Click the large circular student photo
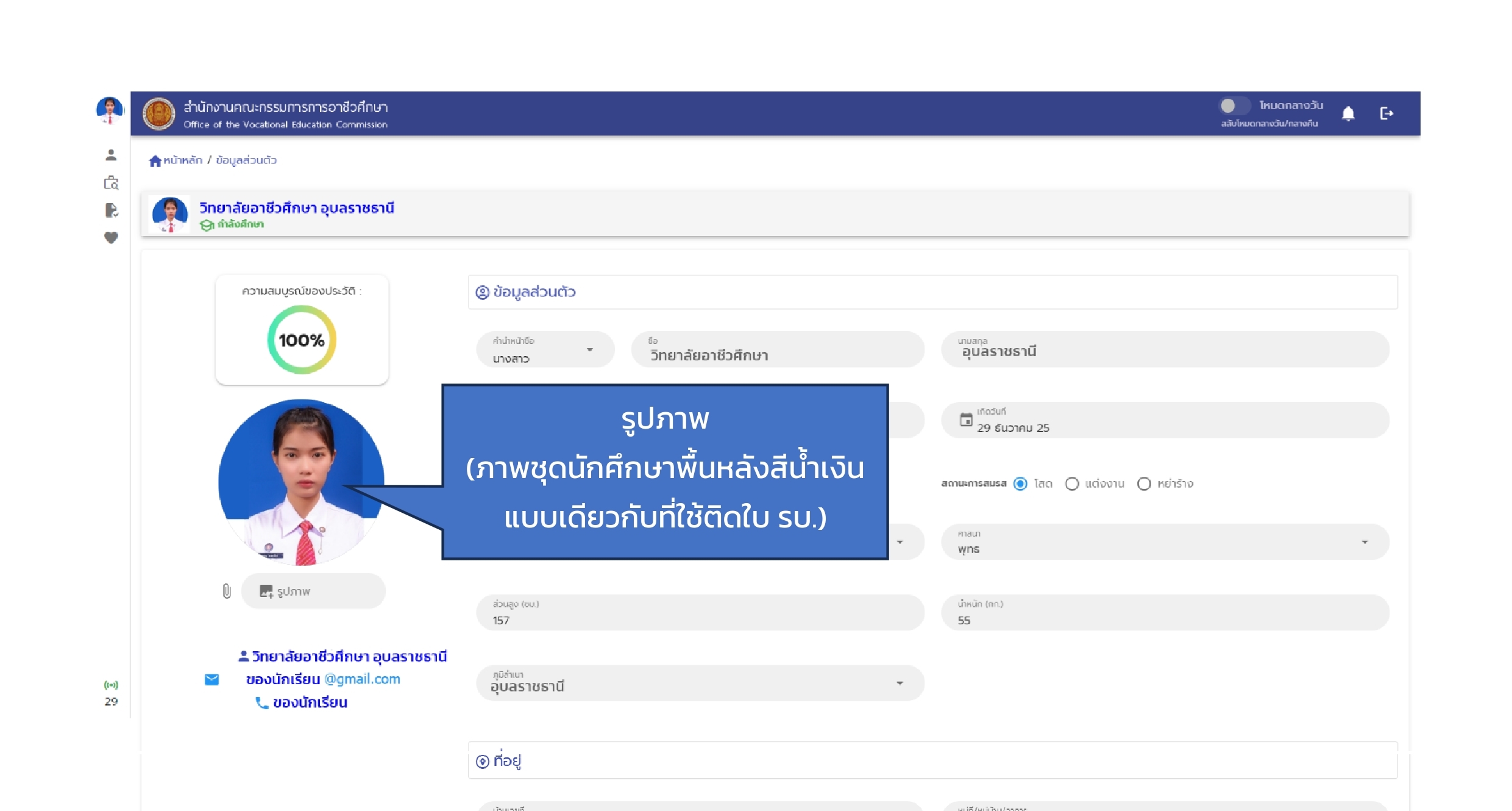1512x811 pixels. [301, 482]
